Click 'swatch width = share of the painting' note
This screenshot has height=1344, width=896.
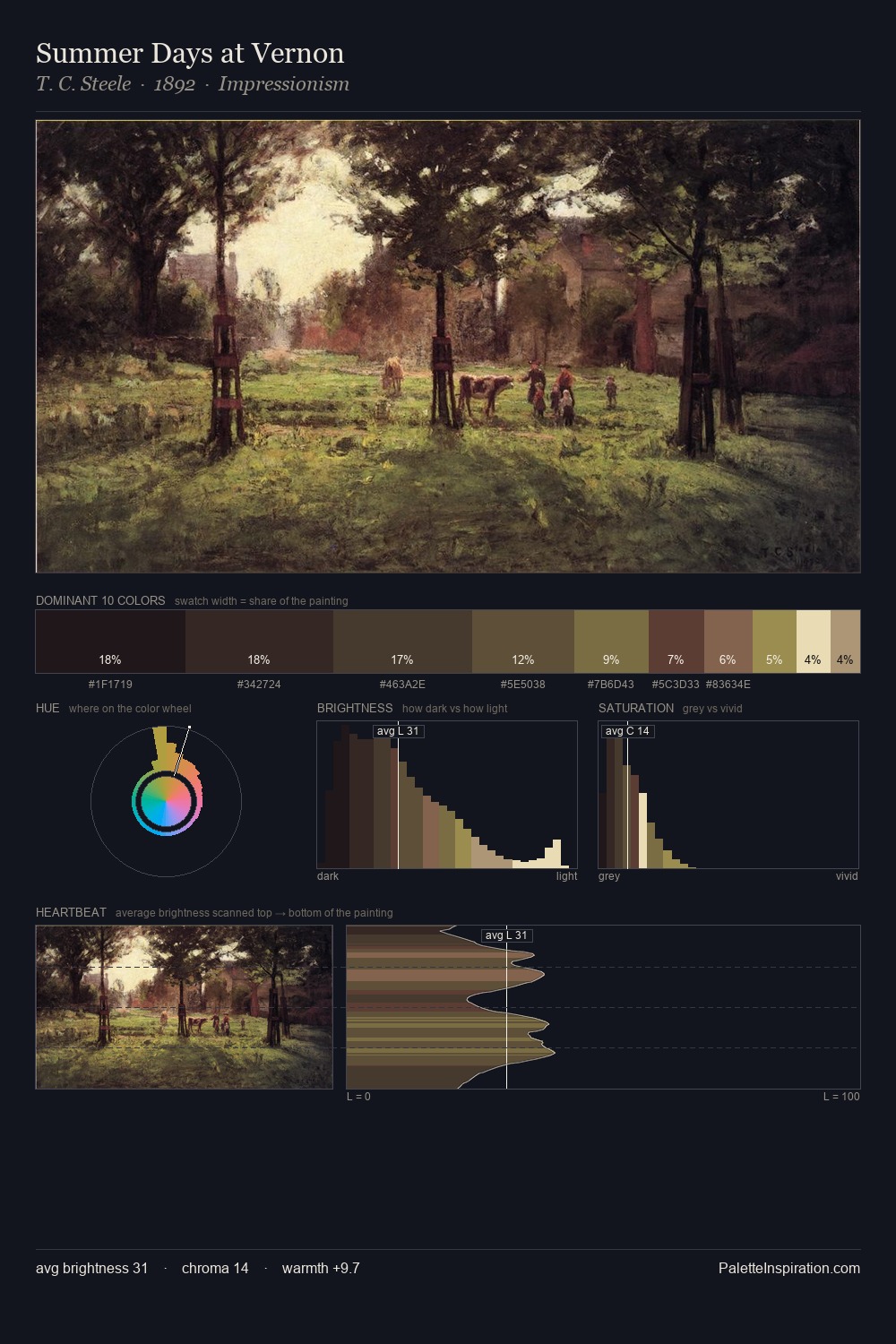tap(262, 601)
